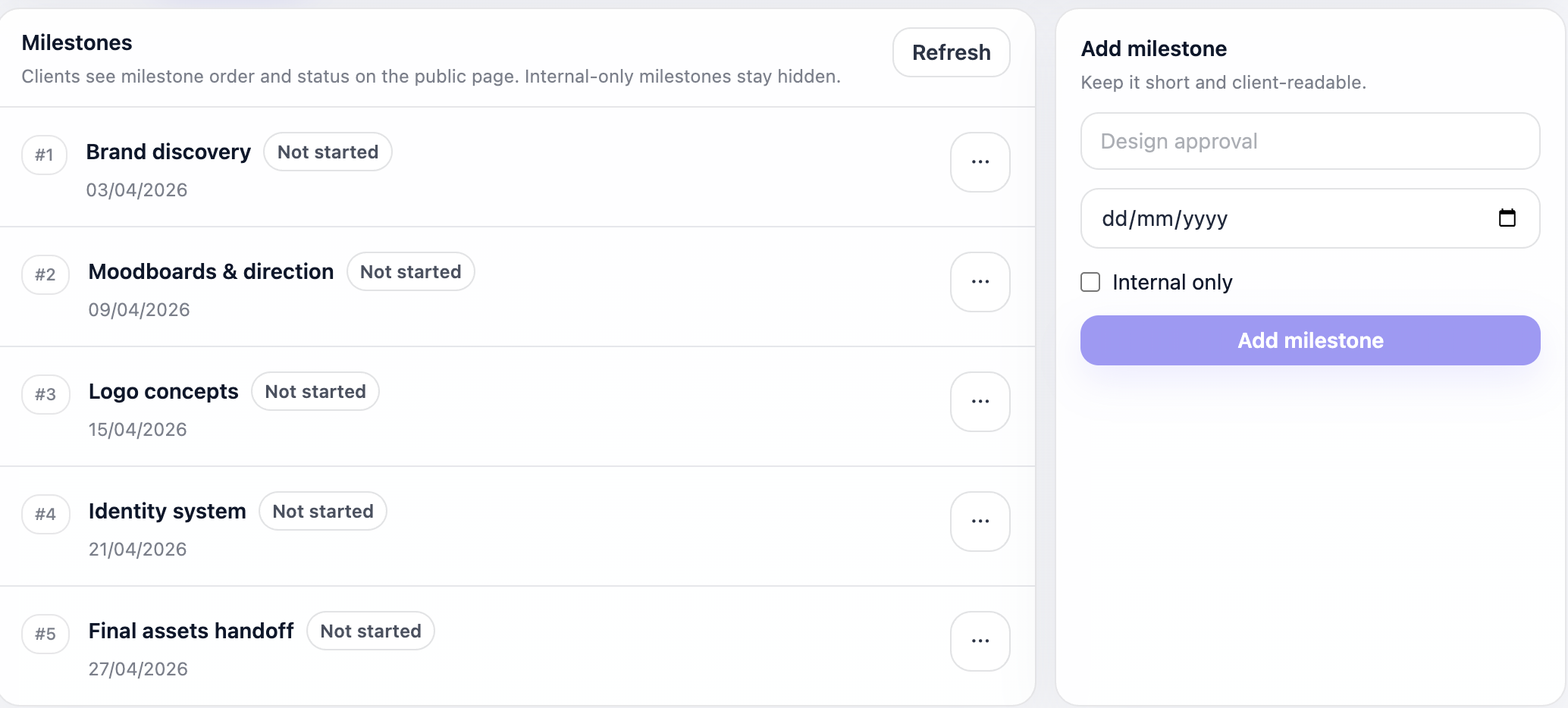
Task: Open the more actions for Moodboards & direction
Action: (980, 282)
